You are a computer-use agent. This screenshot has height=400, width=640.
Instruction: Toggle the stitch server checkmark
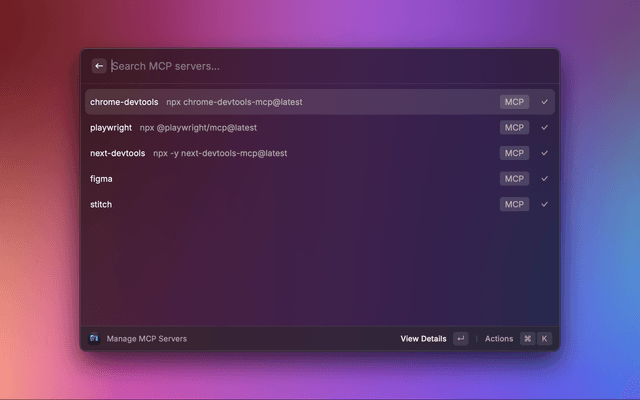point(545,204)
